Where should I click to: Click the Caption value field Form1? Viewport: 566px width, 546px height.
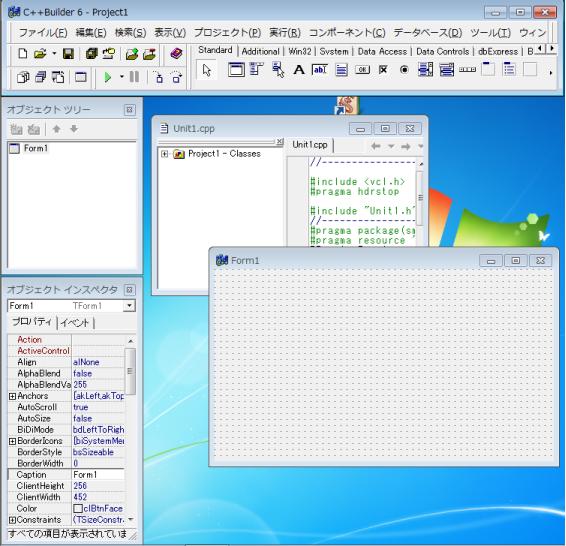point(98,475)
